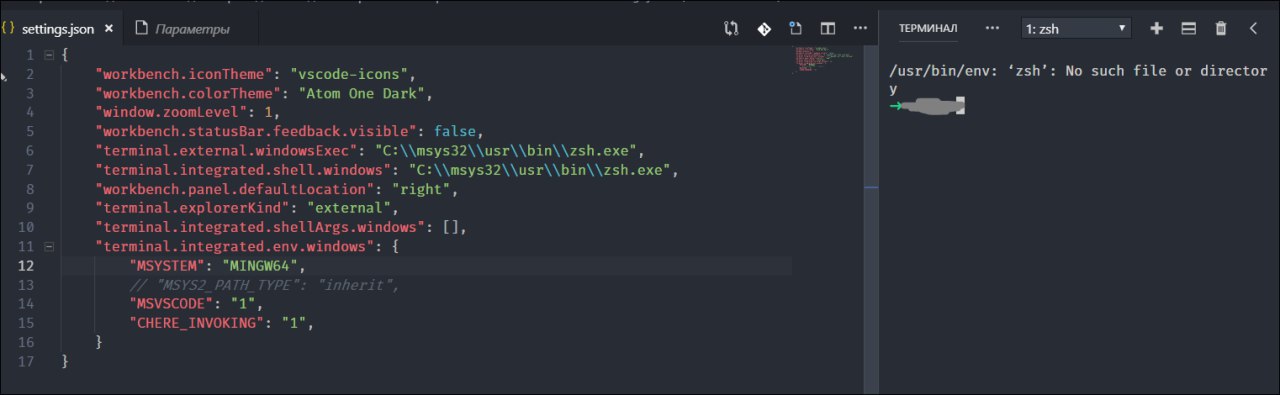Click the git diamond icon in editor toolbar
The image size is (1280, 395).
764,29
